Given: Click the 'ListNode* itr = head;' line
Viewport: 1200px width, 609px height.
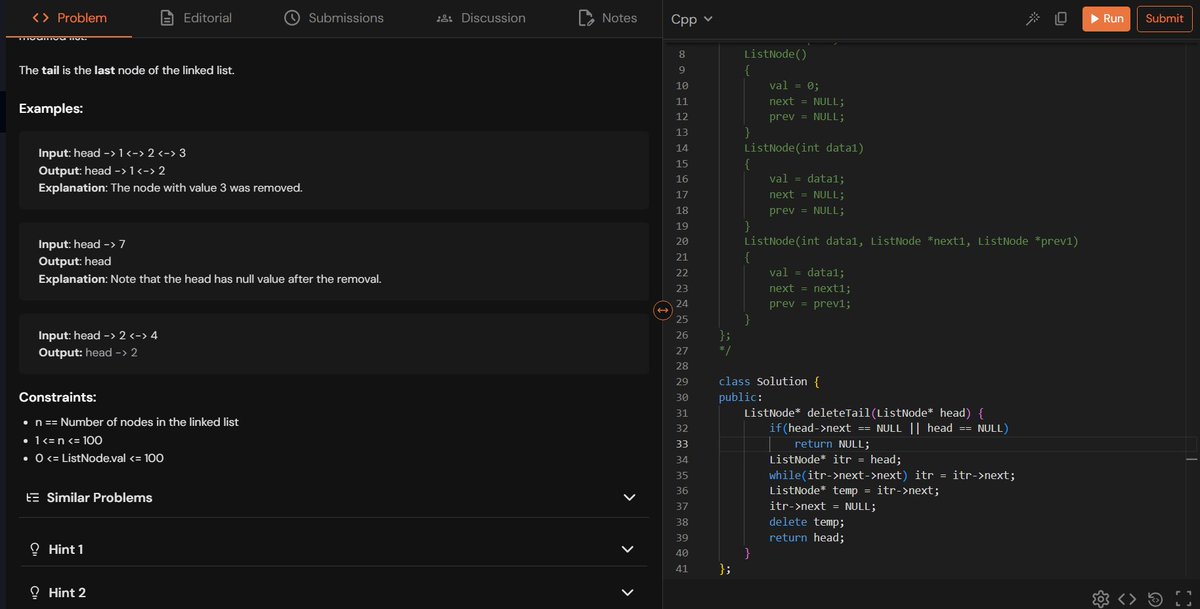Looking at the screenshot, I should point(835,459).
